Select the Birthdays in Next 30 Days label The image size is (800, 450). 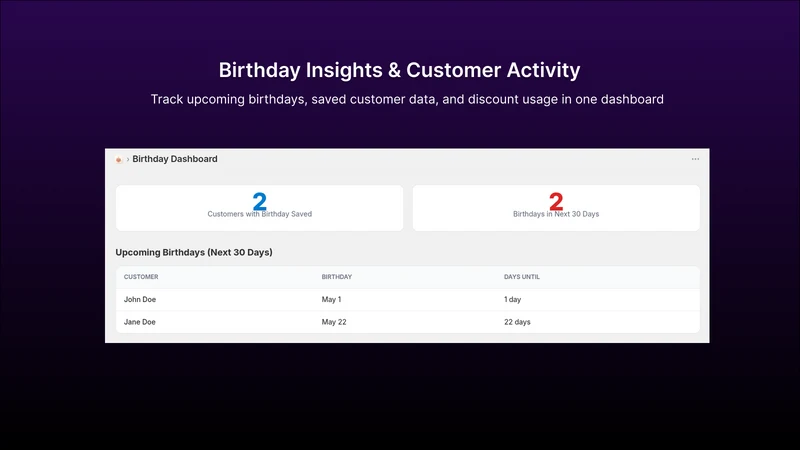(x=556, y=214)
